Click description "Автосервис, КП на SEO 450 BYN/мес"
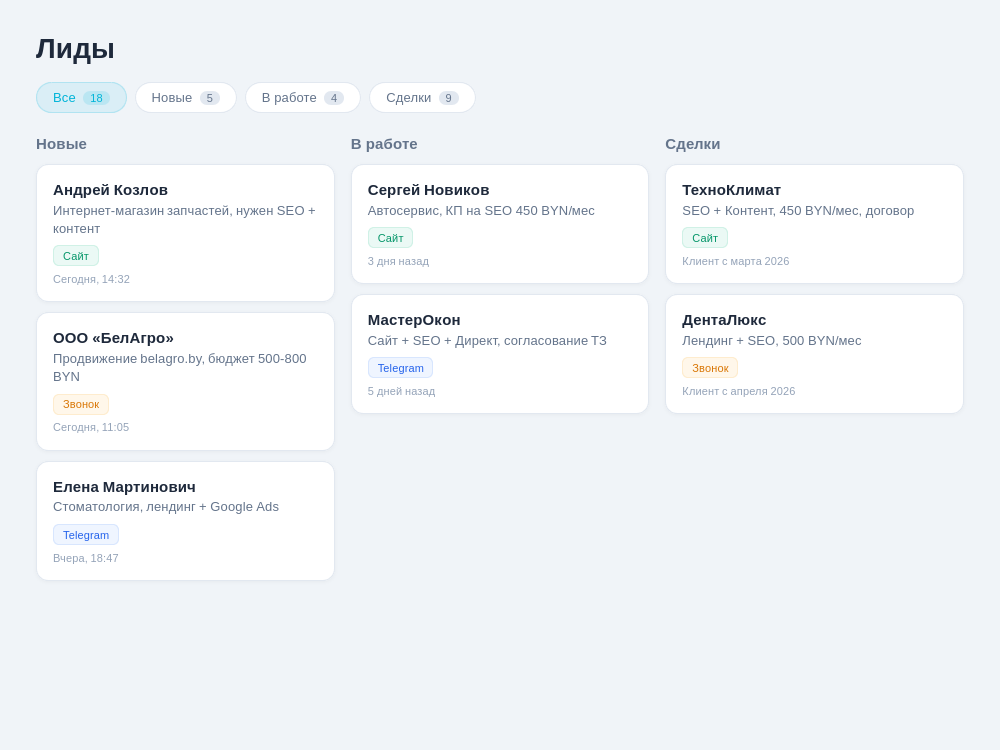The width and height of the screenshot is (1000, 750). pos(482,211)
